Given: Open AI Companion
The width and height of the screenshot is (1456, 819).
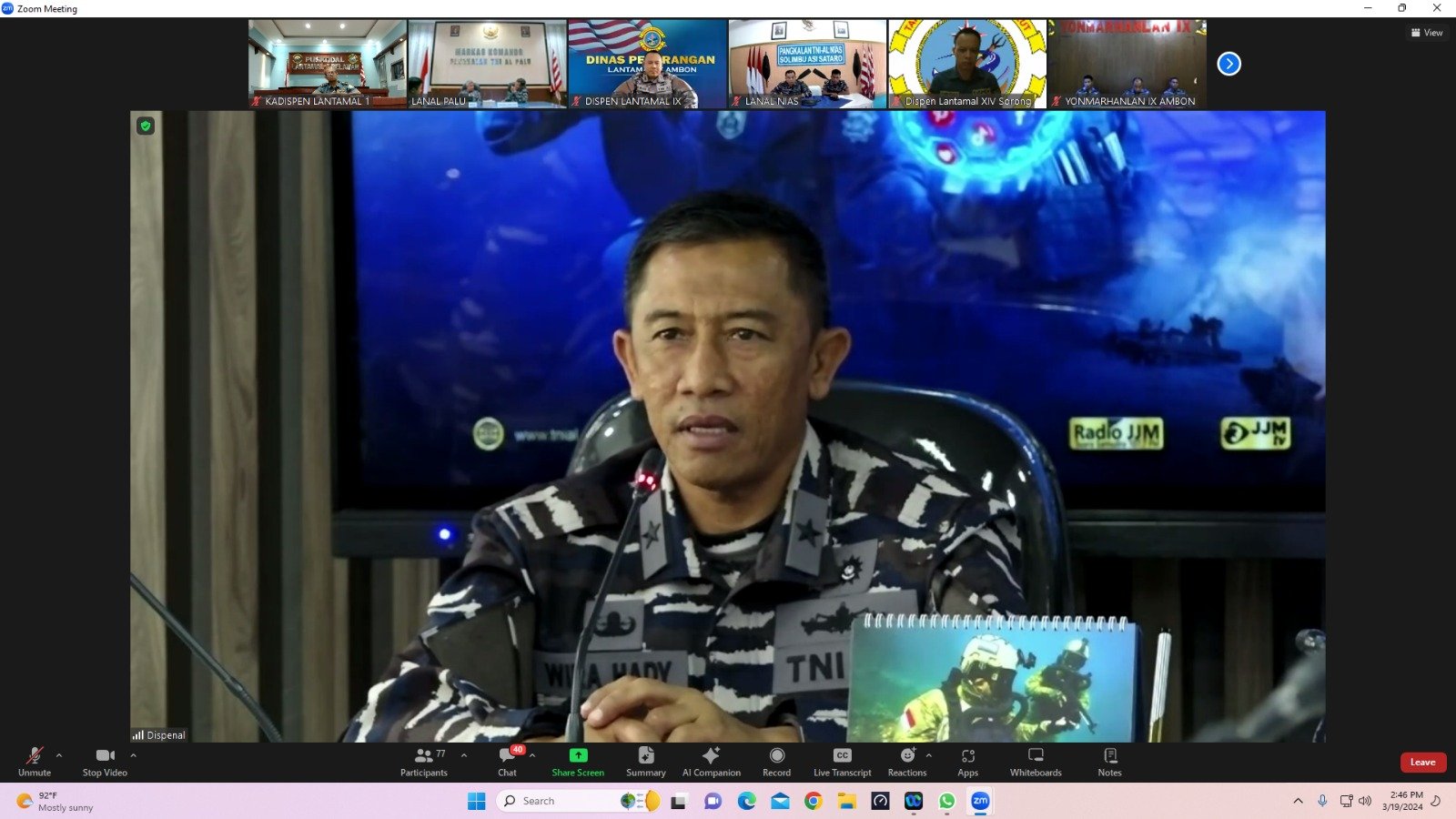Looking at the screenshot, I should [x=711, y=762].
